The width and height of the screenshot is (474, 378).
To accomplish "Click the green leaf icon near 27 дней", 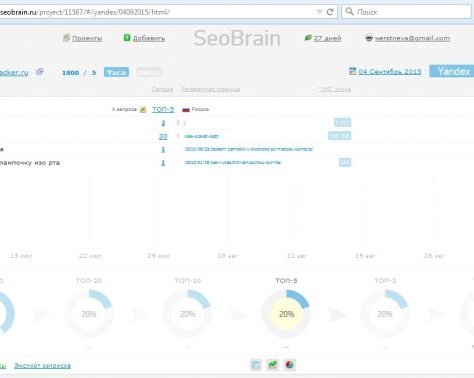I will (308, 38).
